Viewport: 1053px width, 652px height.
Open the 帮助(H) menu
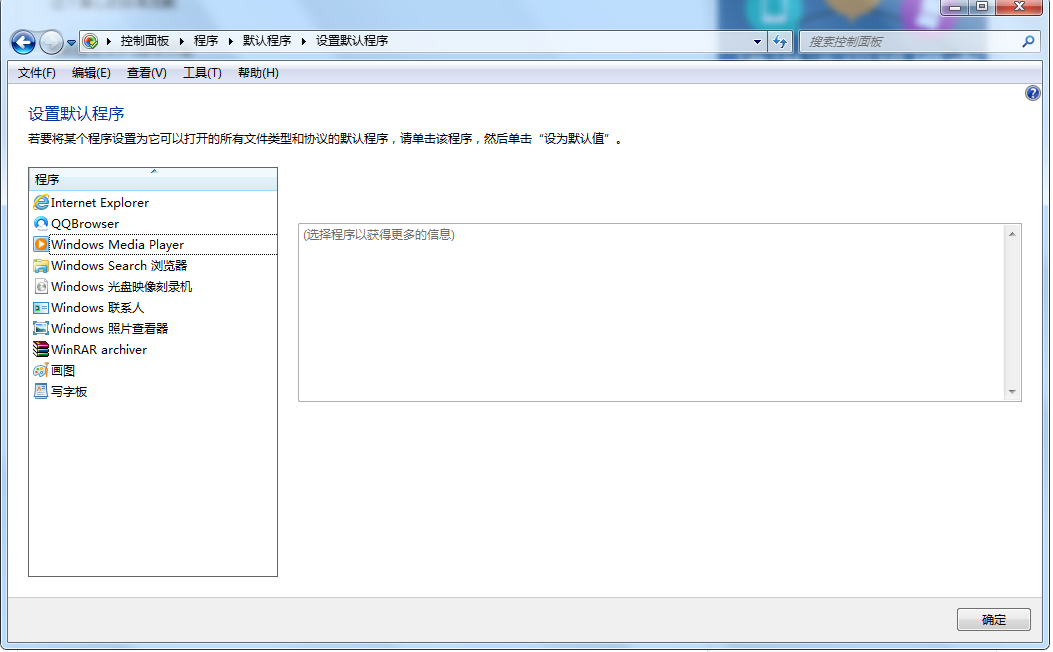pyautogui.click(x=258, y=73)
